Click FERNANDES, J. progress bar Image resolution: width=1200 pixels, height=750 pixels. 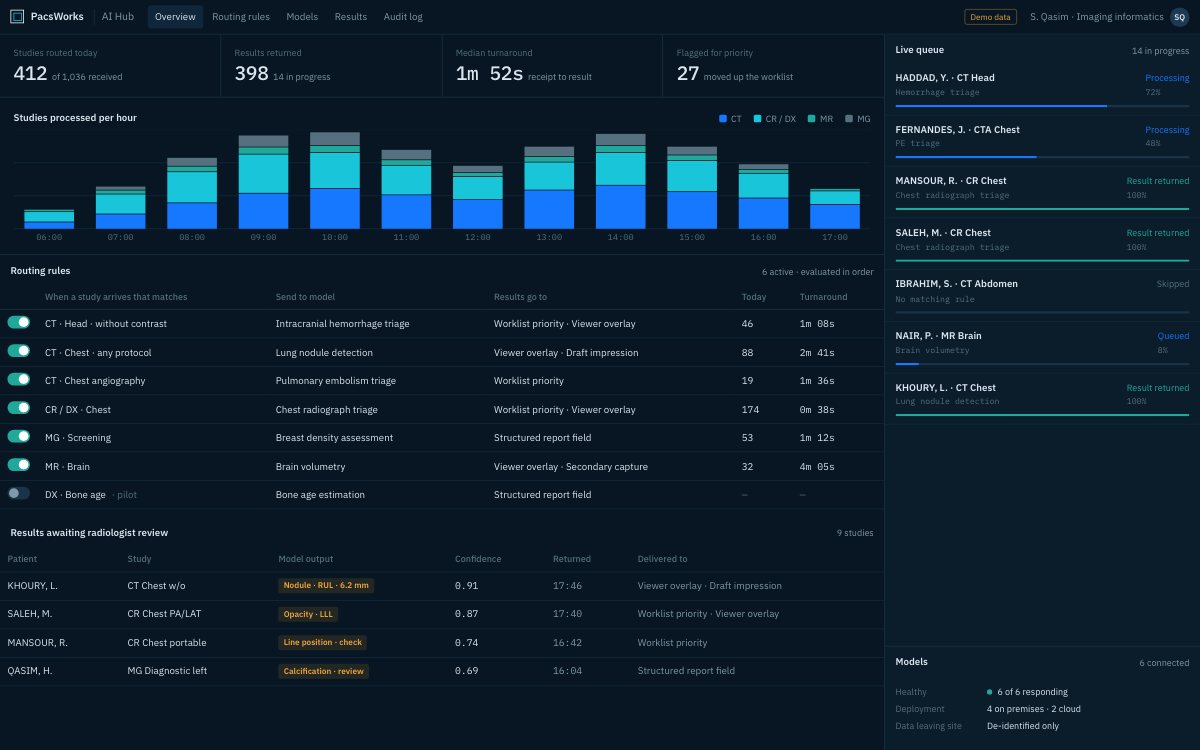[1042, 157]
